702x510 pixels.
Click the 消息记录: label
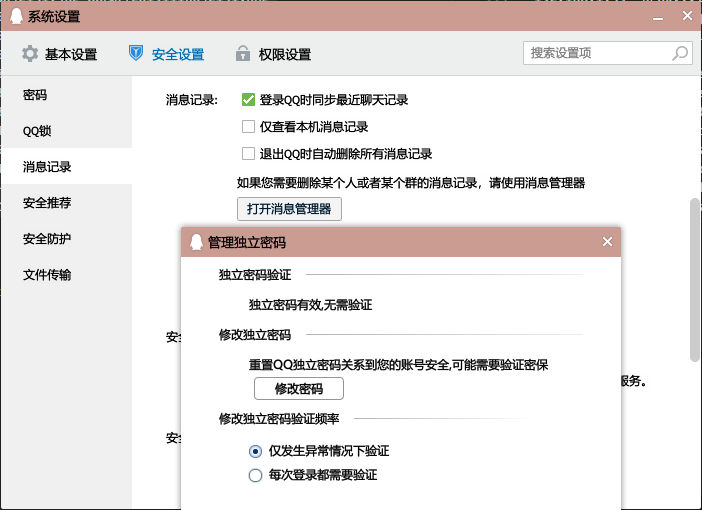192,100
